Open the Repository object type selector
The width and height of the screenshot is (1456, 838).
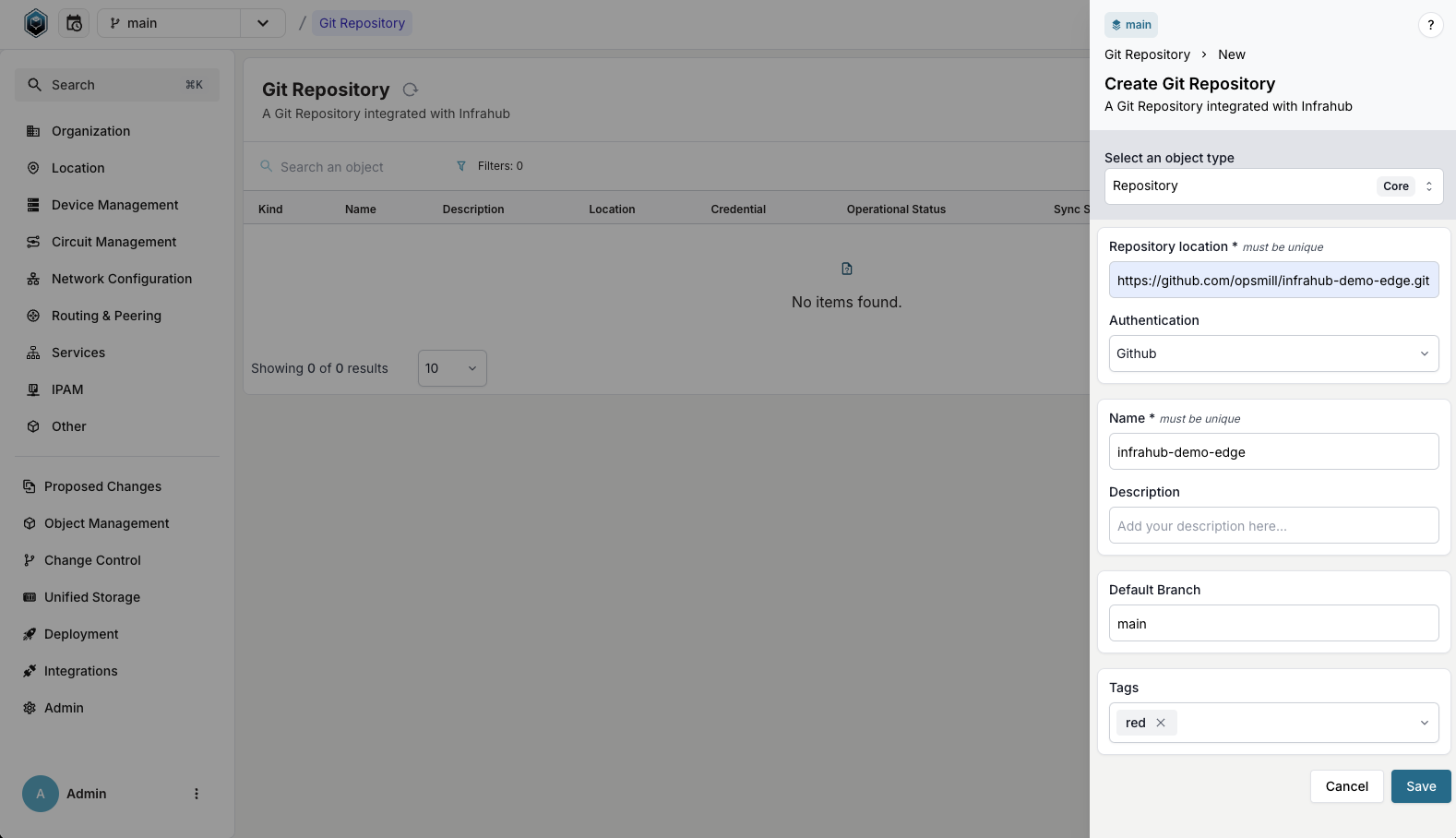tap(1273, 186)
